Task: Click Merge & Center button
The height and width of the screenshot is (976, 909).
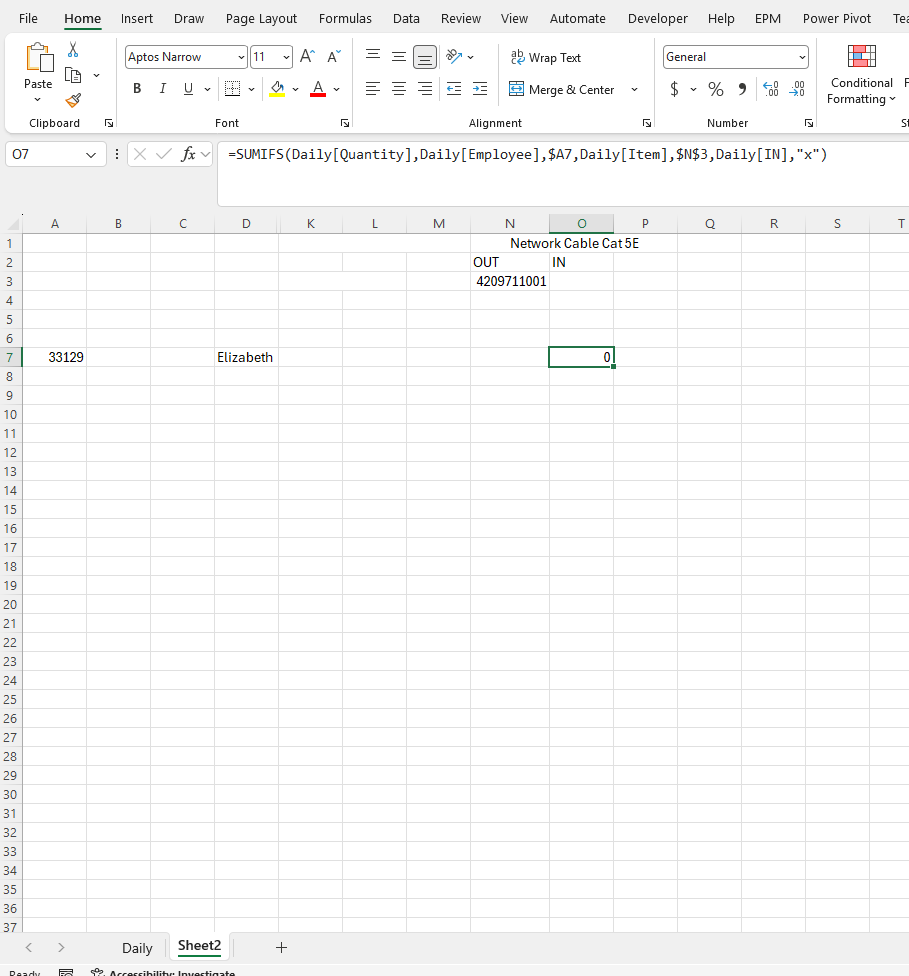Action: click(562, 90)
